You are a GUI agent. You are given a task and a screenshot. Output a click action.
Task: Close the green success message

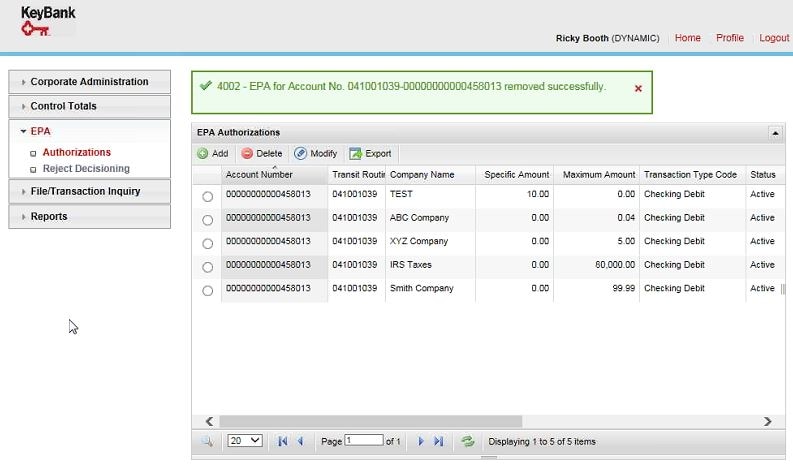pyautogui.click(x=638, y=89)
